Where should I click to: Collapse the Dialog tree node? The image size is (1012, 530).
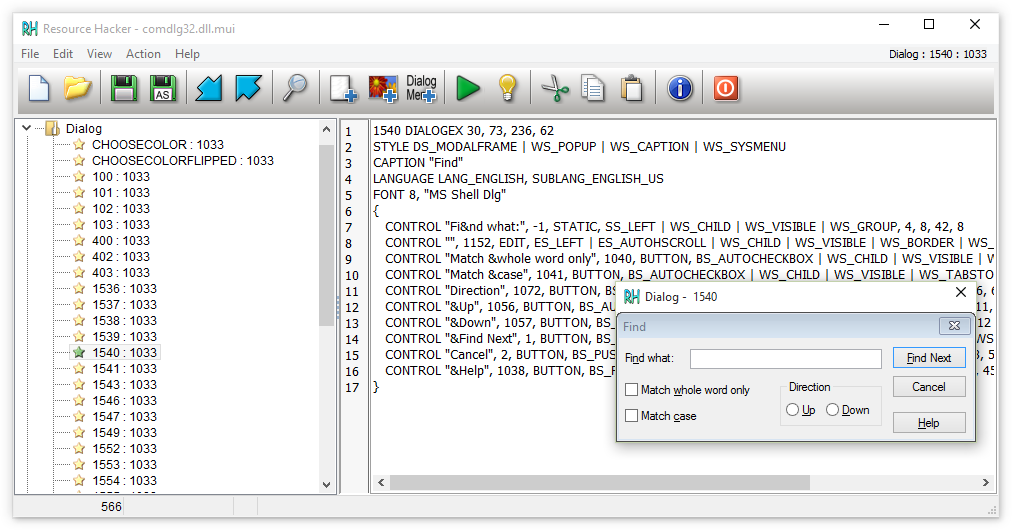[x=26, y=128]
